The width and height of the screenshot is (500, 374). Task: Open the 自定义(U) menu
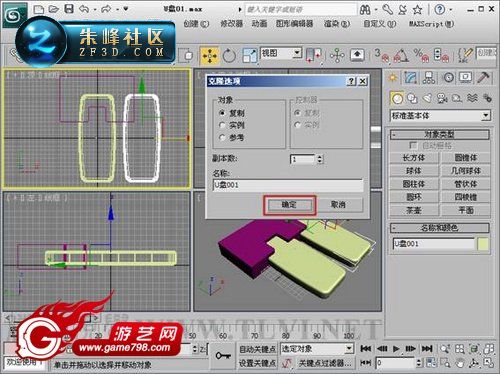coord(379,24)
